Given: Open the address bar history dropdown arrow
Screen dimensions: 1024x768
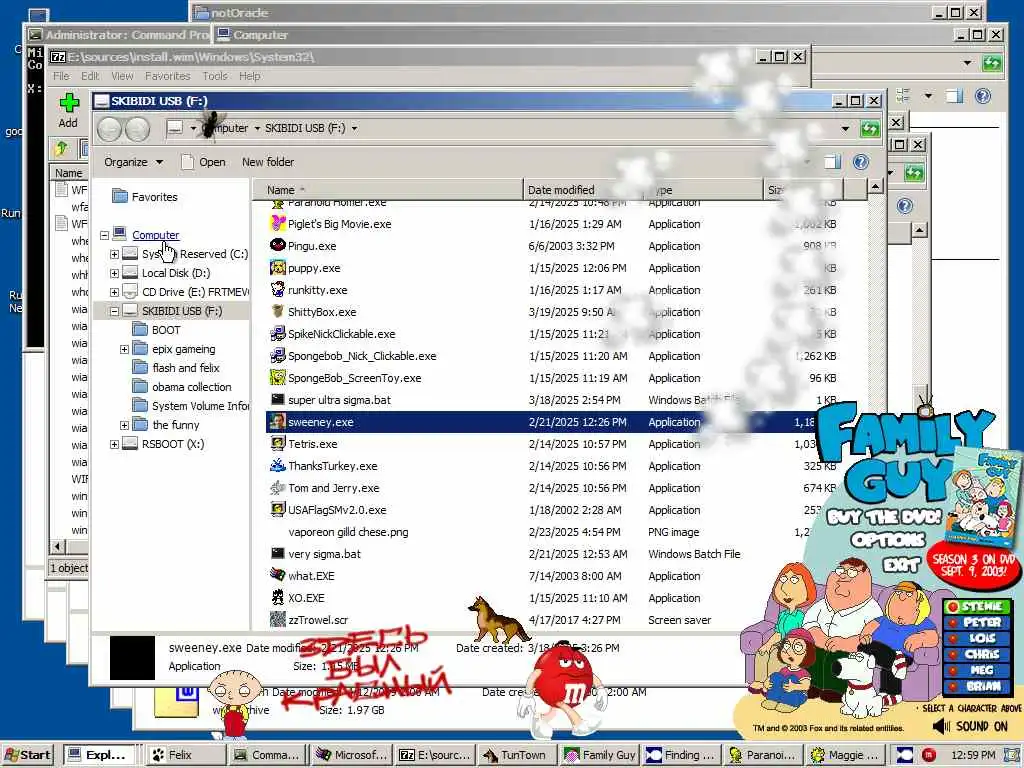Looking at the screenshot, I should (x=845, y=129).
